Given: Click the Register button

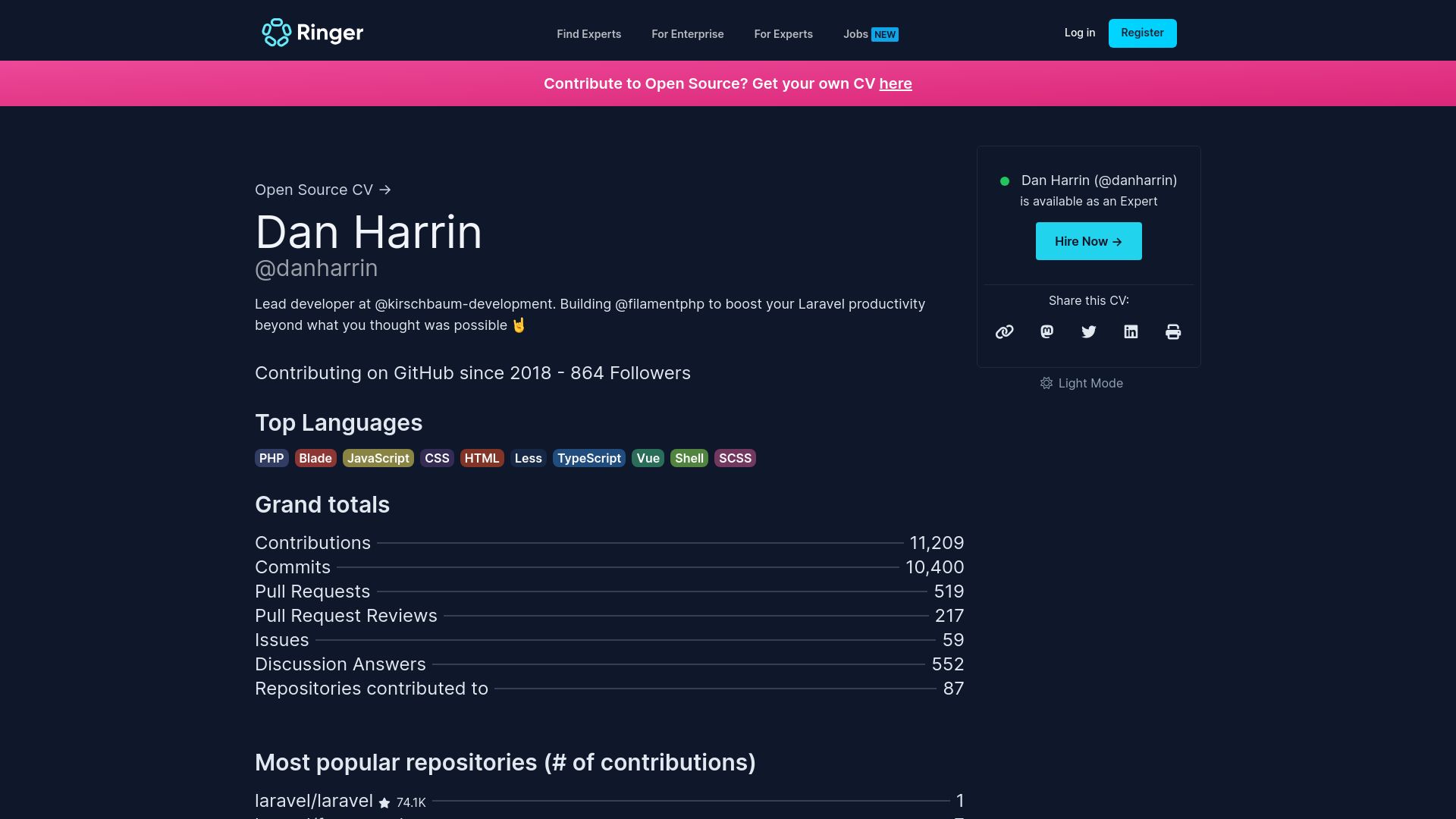Looking at the screenshot, I should (x=1142, y=33).
